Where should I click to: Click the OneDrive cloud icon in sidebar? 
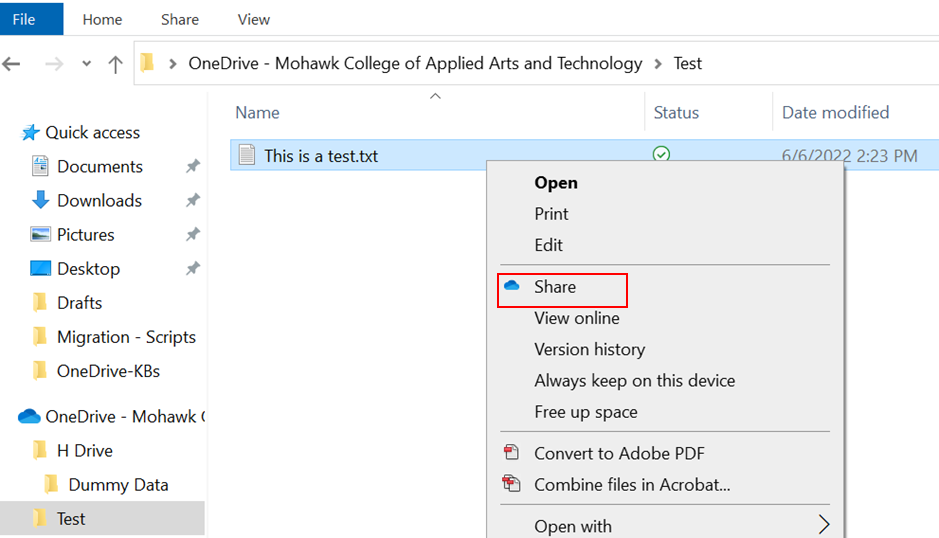(x=29, y=416)
